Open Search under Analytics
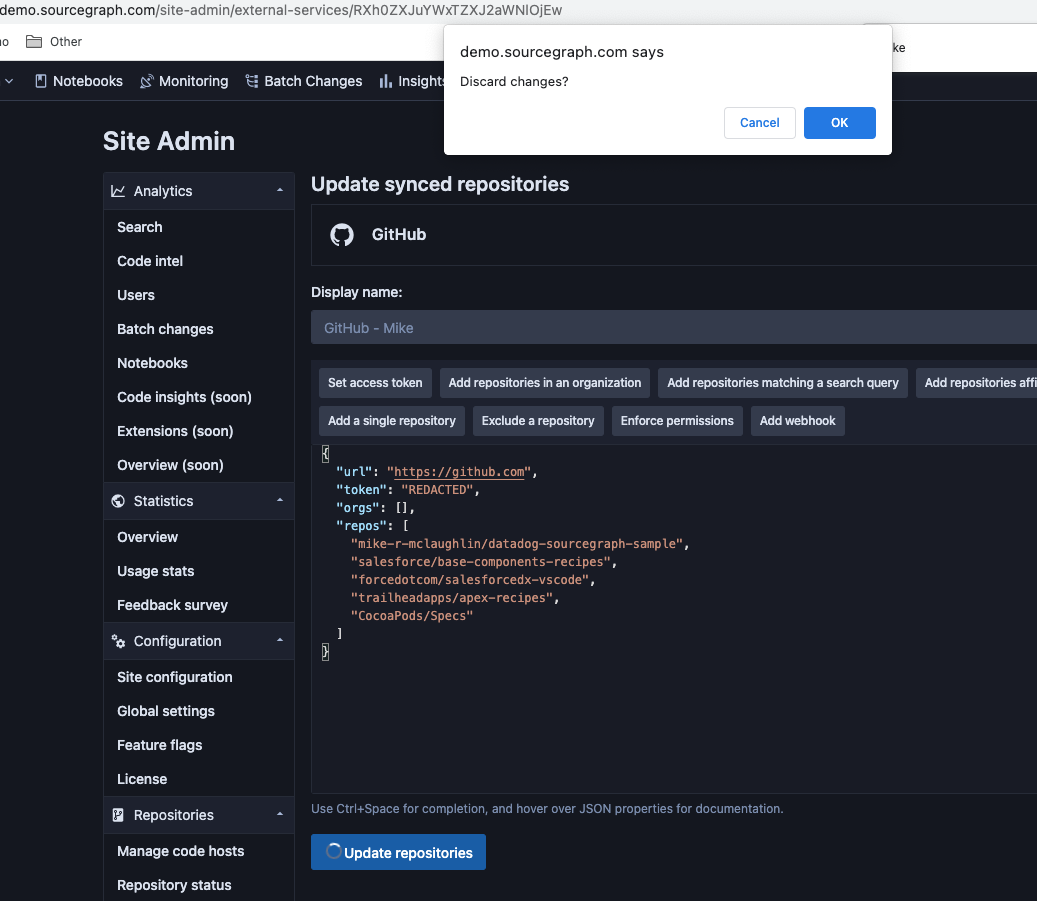Image resolution: width=1037 pixels, height=901 pixels. pyautogui.click(x=140, y=227)
